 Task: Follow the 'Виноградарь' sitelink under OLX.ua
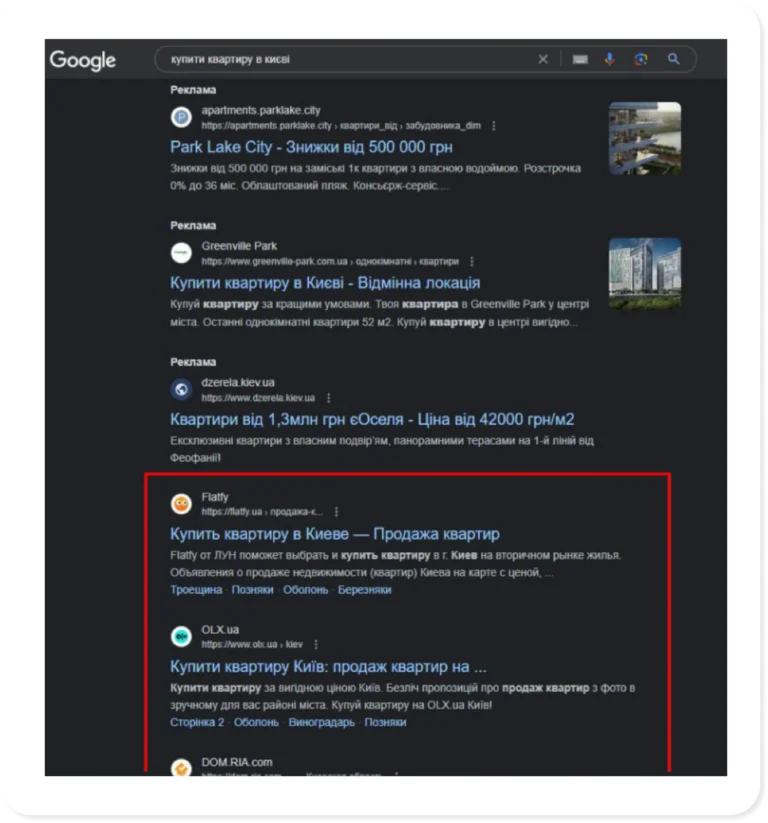(x=321, y=723)
